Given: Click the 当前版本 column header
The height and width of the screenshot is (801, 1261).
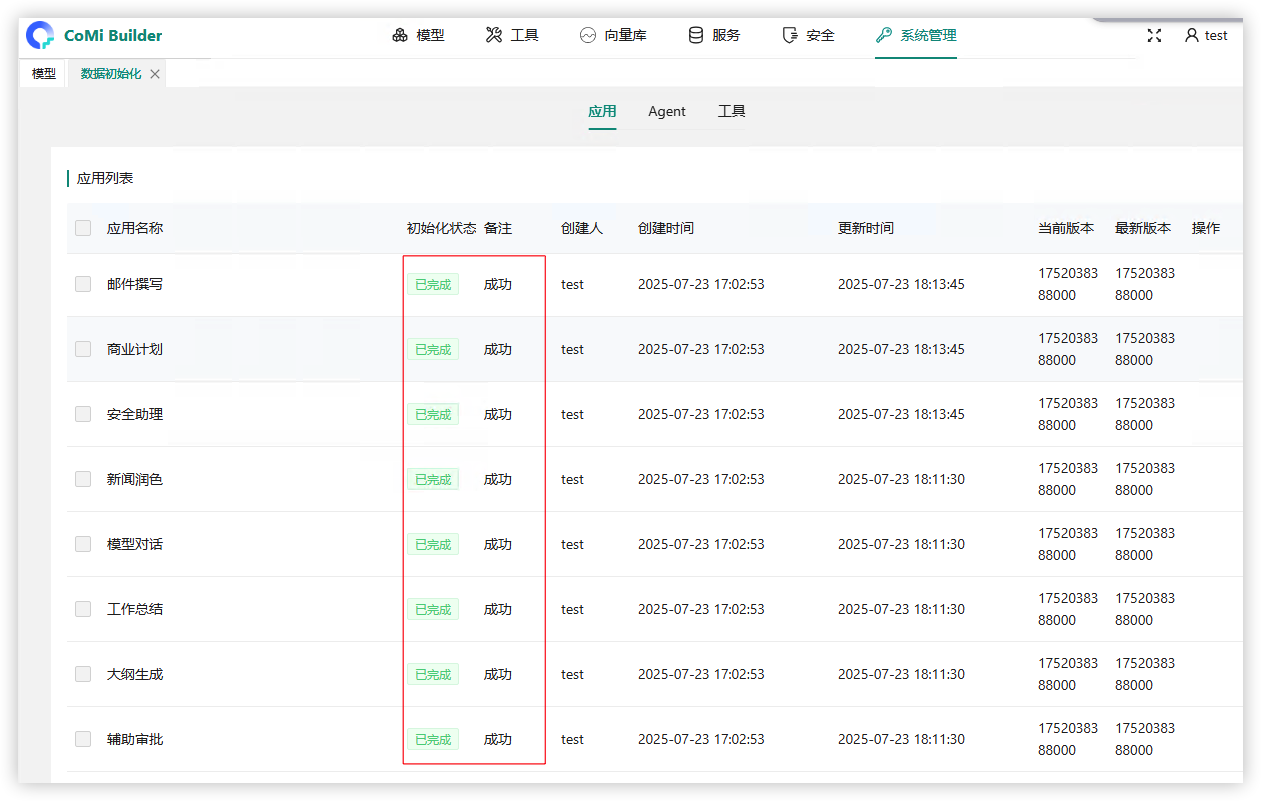Looking at the screenshot, I should pos(1066,228).
